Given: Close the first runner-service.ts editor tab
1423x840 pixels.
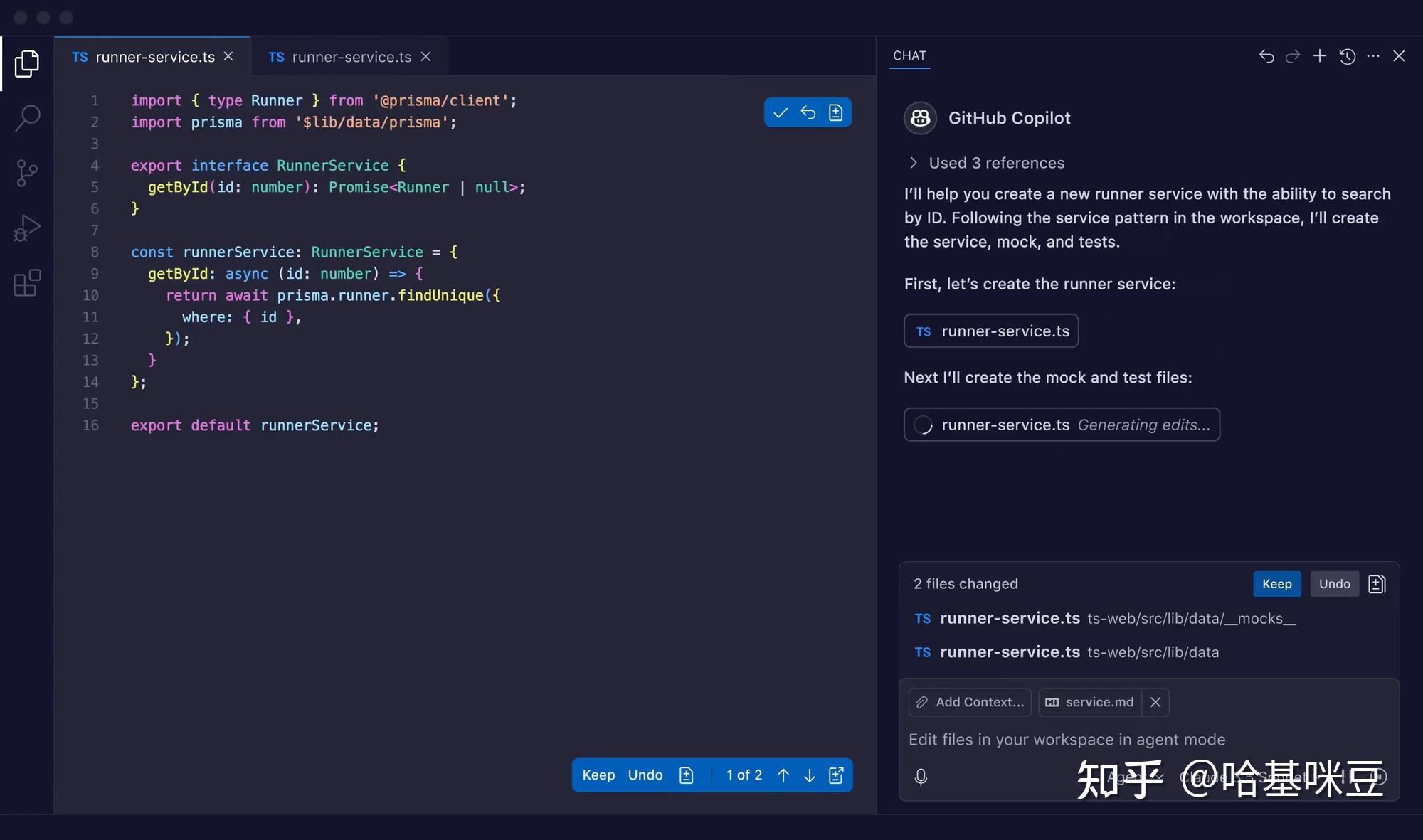Looking at the screenshot, I should click(x=228, y=56).
